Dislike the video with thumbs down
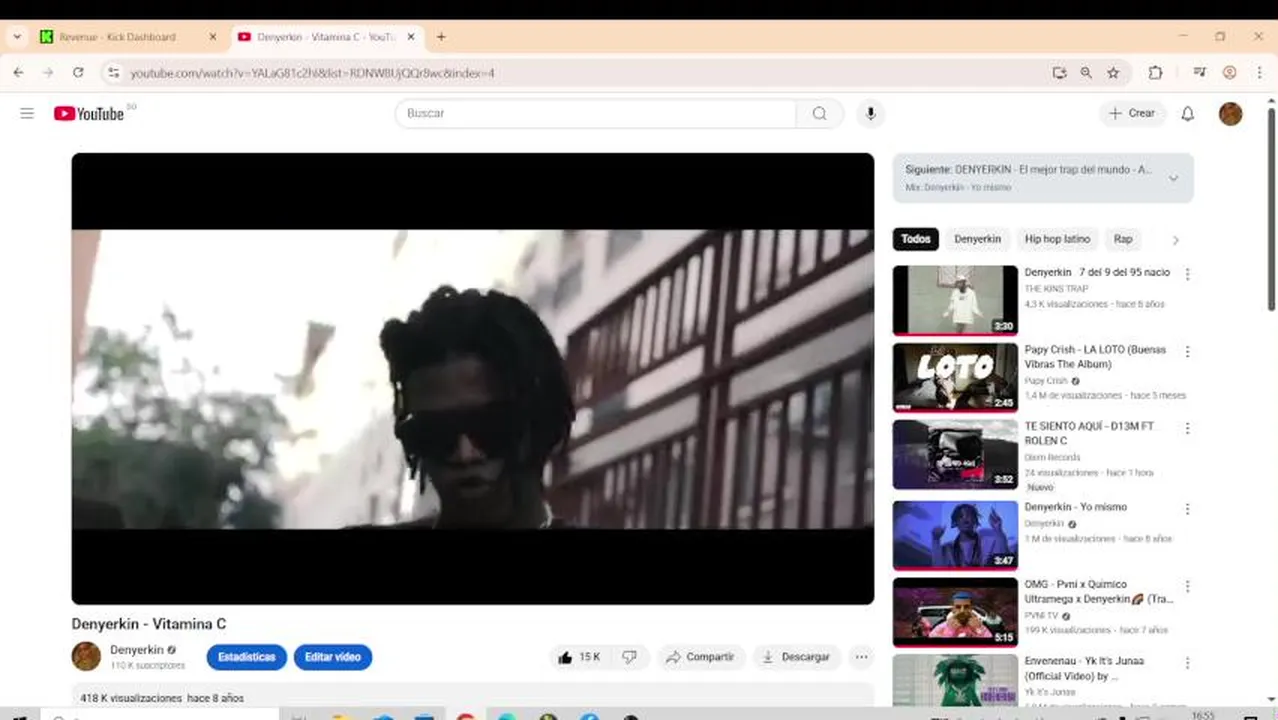Image resolution: width=1278 pixels, height=720 pixels. click(629, 657)
